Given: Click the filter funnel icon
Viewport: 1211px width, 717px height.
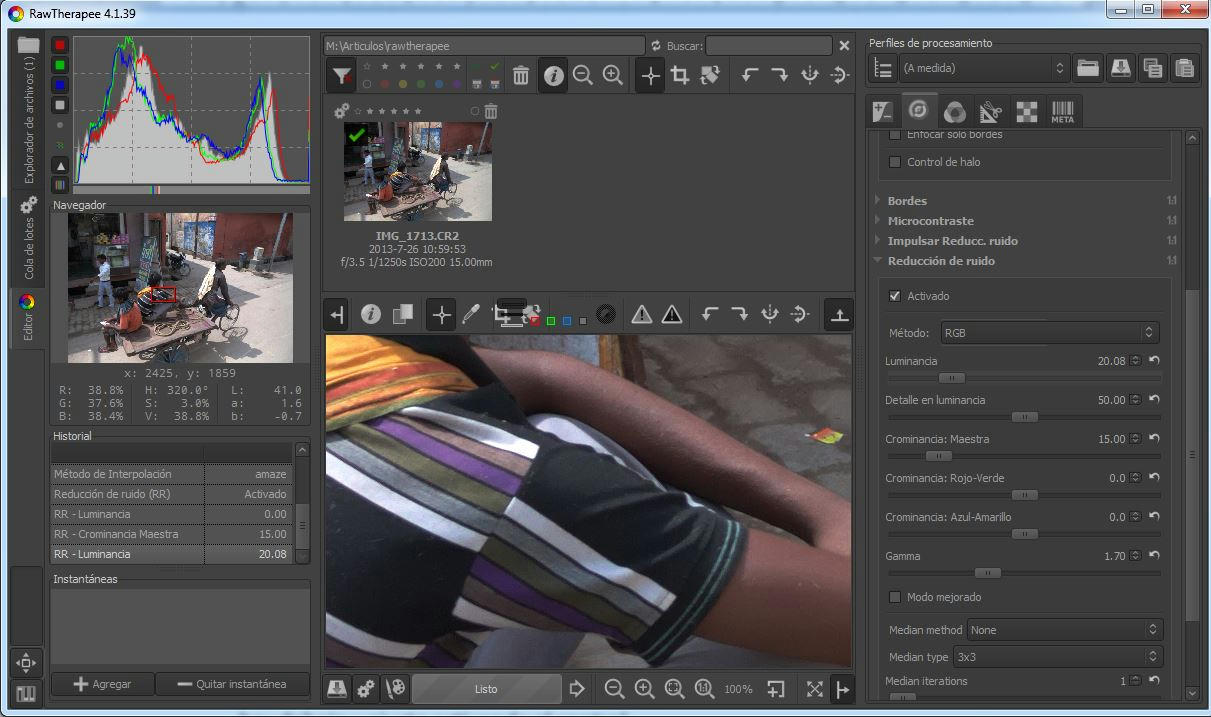Looking at the screenshot, I should coord(342,76).
